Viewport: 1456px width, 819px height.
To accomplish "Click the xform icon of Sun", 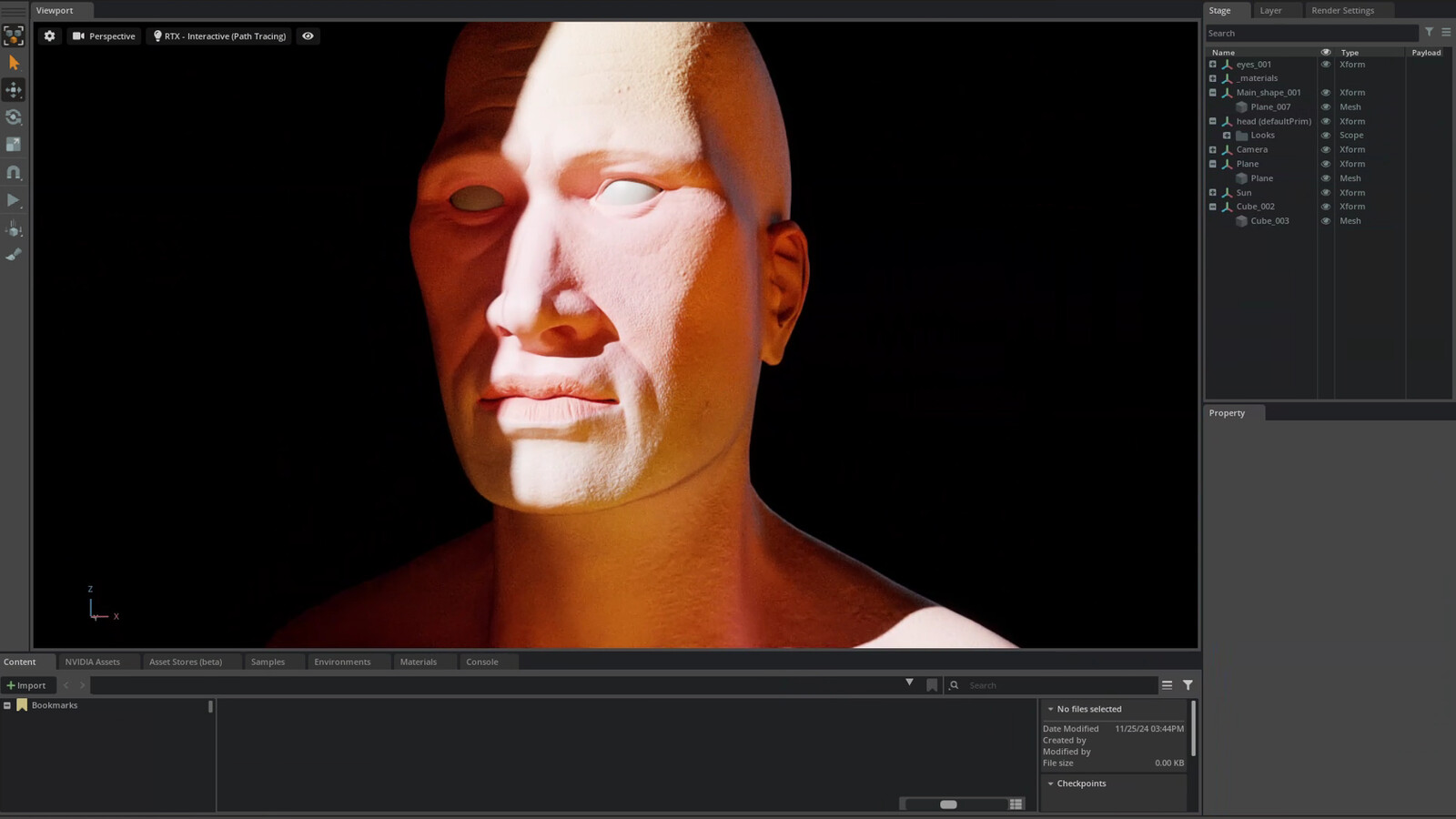I will coord(1227,193).
